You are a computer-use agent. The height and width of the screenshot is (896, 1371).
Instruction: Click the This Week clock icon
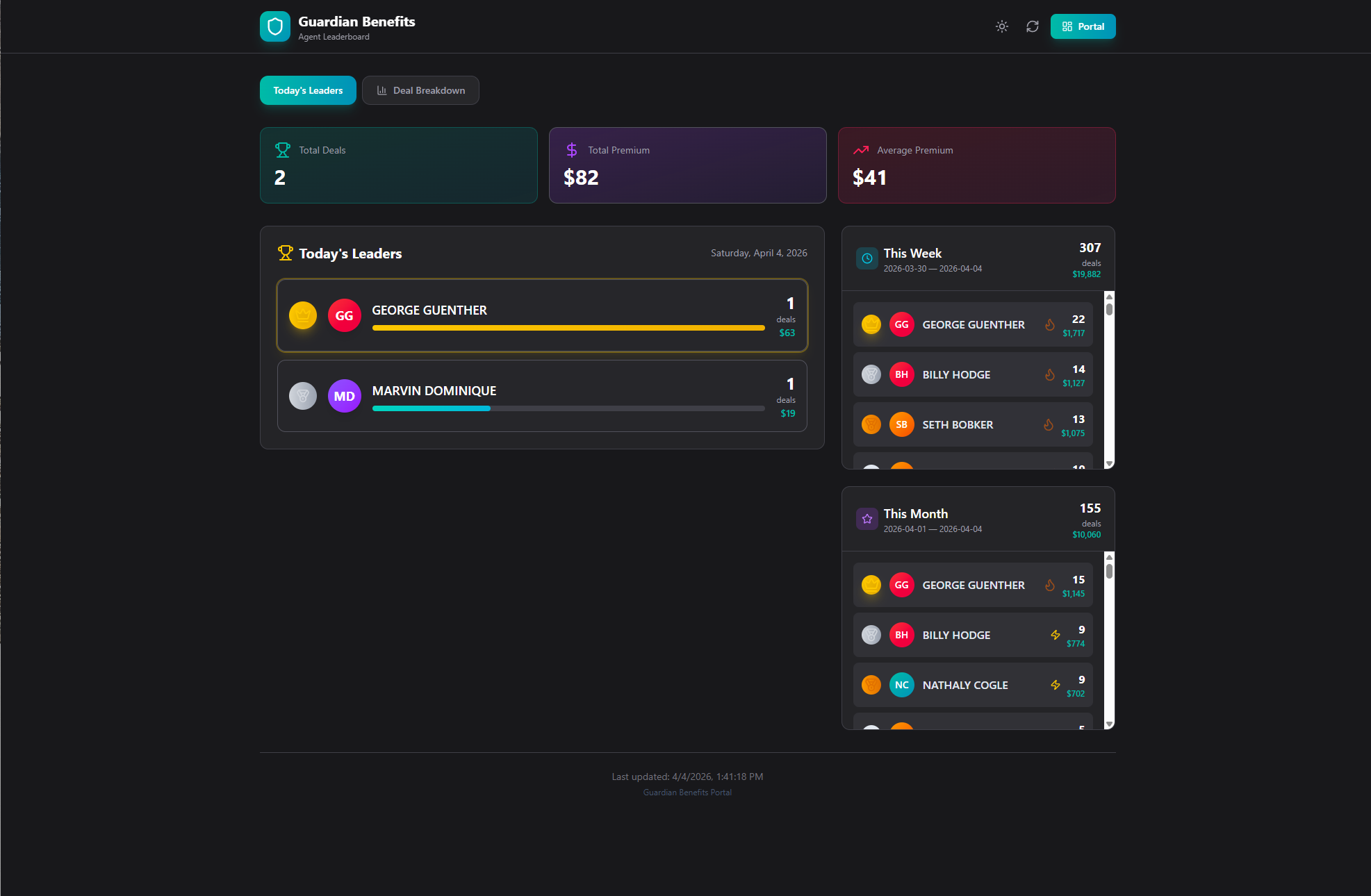coord(867,258)
